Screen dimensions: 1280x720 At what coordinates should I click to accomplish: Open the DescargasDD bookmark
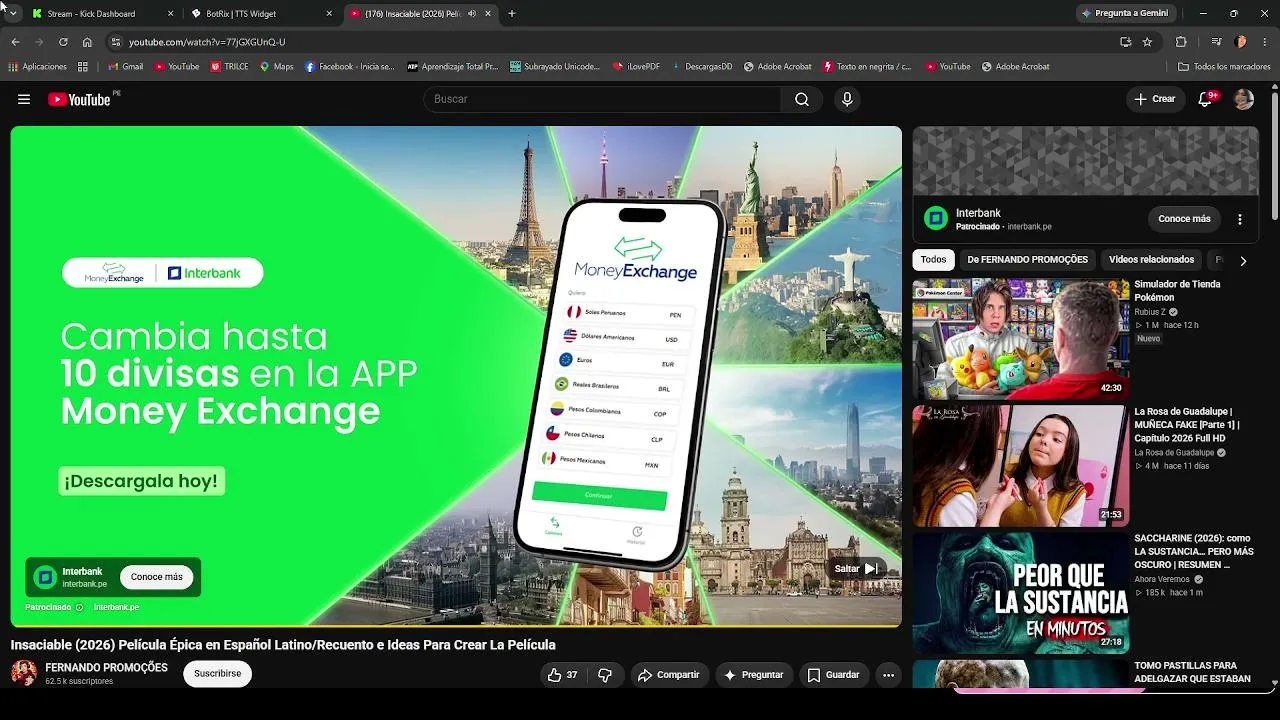click(x=701, y=67)
